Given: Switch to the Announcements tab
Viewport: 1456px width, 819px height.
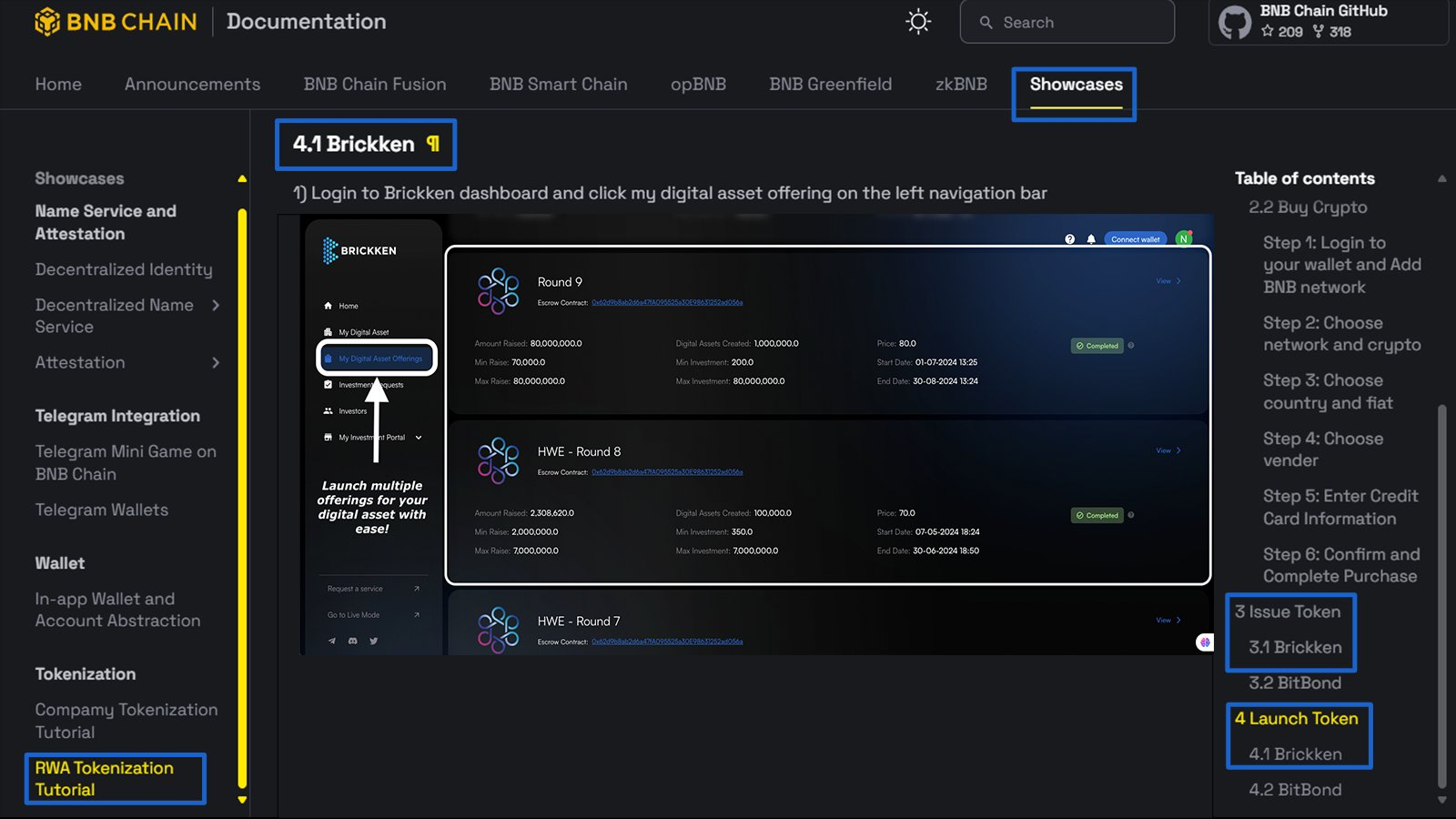Looking at the screenshot, I should [192, 85].
